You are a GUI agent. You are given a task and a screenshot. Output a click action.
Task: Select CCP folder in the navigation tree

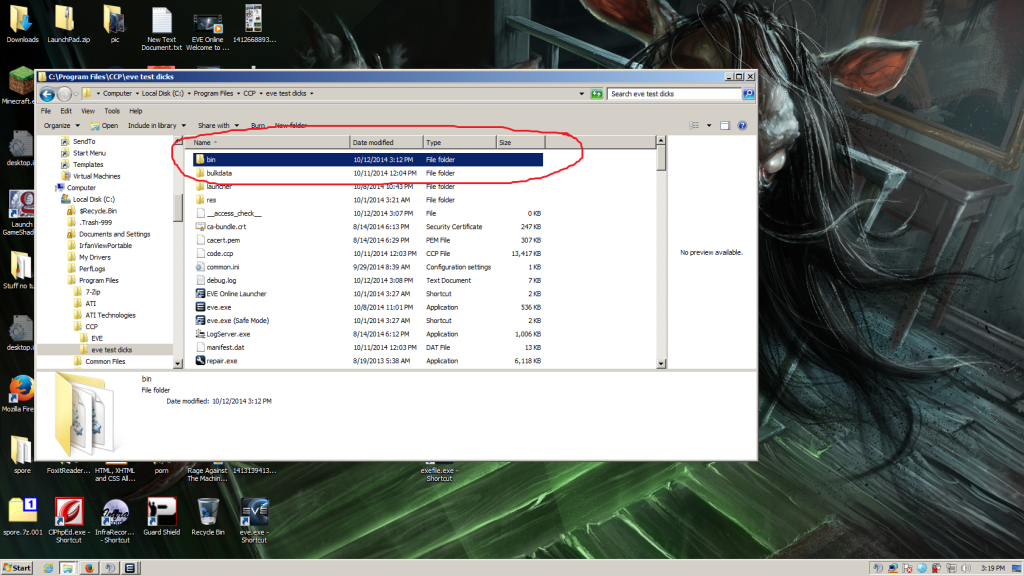point(91,327)
